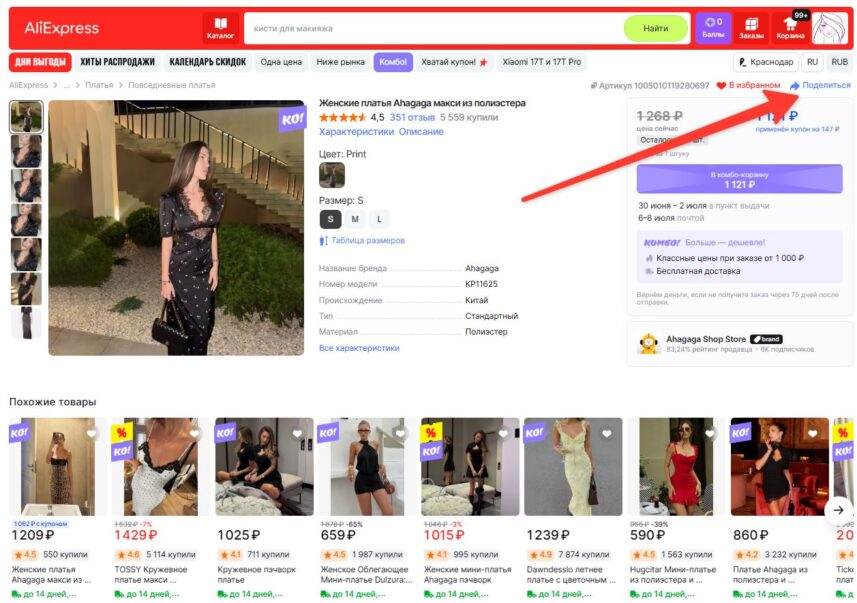857x603 pixels.
Task: Click the AliExpress logo
Action: click(x=61, y=28)
